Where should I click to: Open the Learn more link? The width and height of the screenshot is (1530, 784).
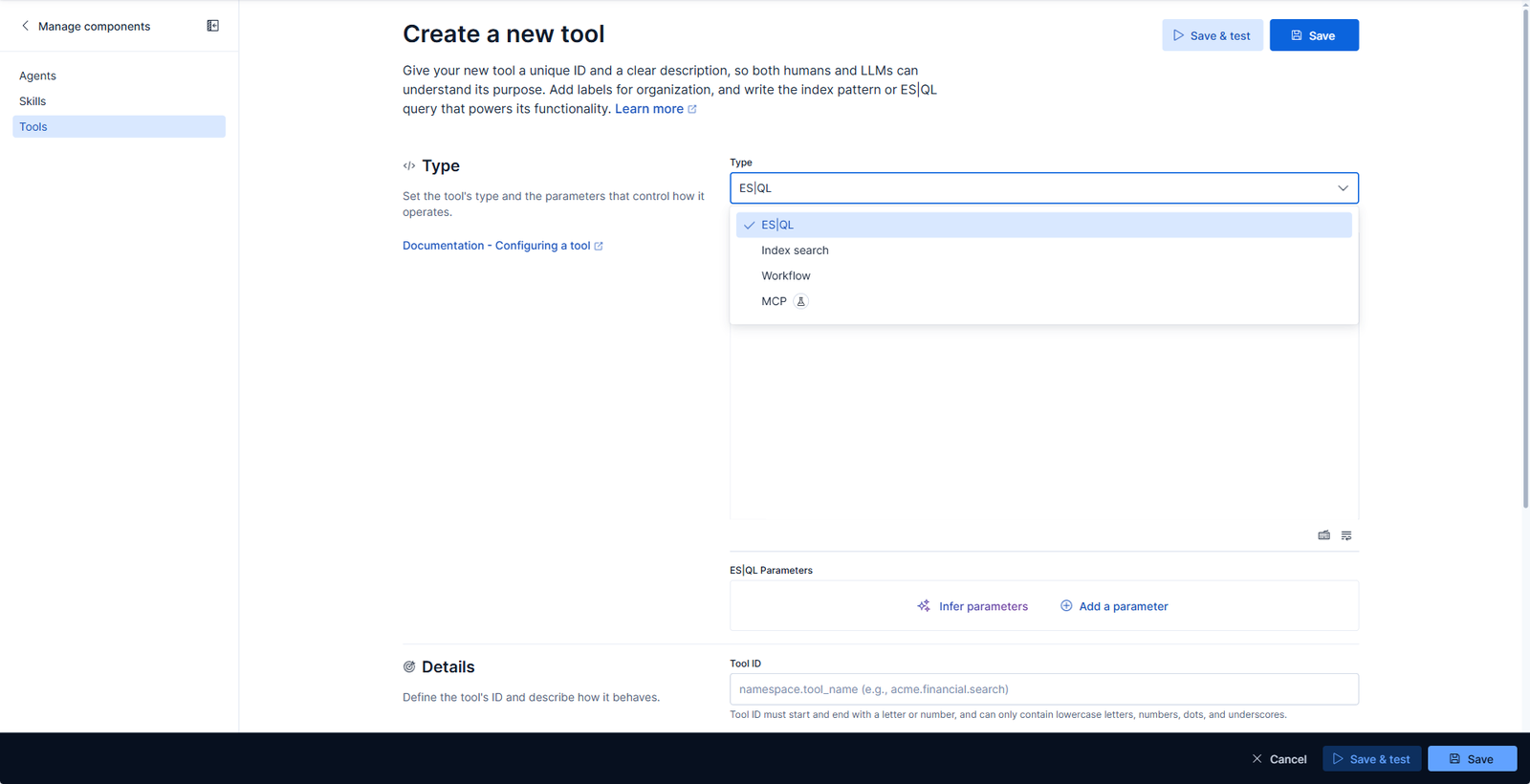click(x=655, y=109)
